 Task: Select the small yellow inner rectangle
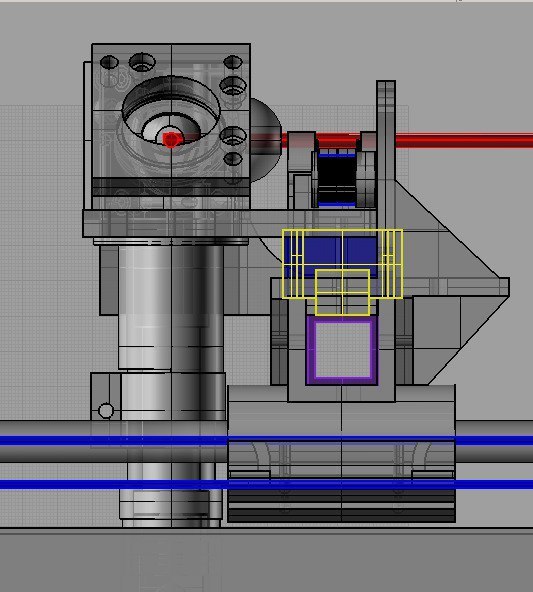(342, 292)
